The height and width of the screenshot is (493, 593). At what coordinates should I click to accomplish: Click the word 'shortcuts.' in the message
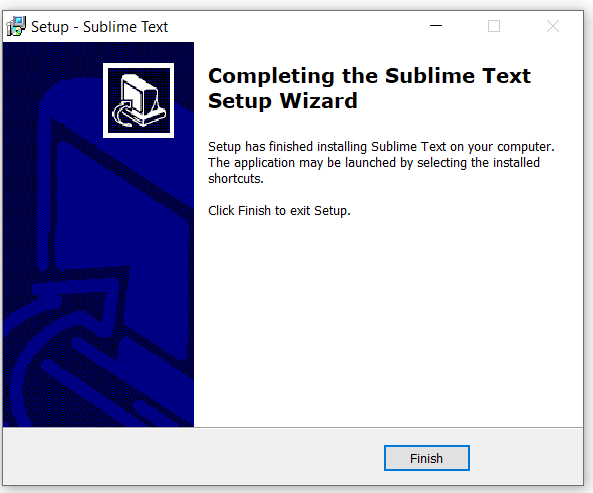click(x=236, y=178)
